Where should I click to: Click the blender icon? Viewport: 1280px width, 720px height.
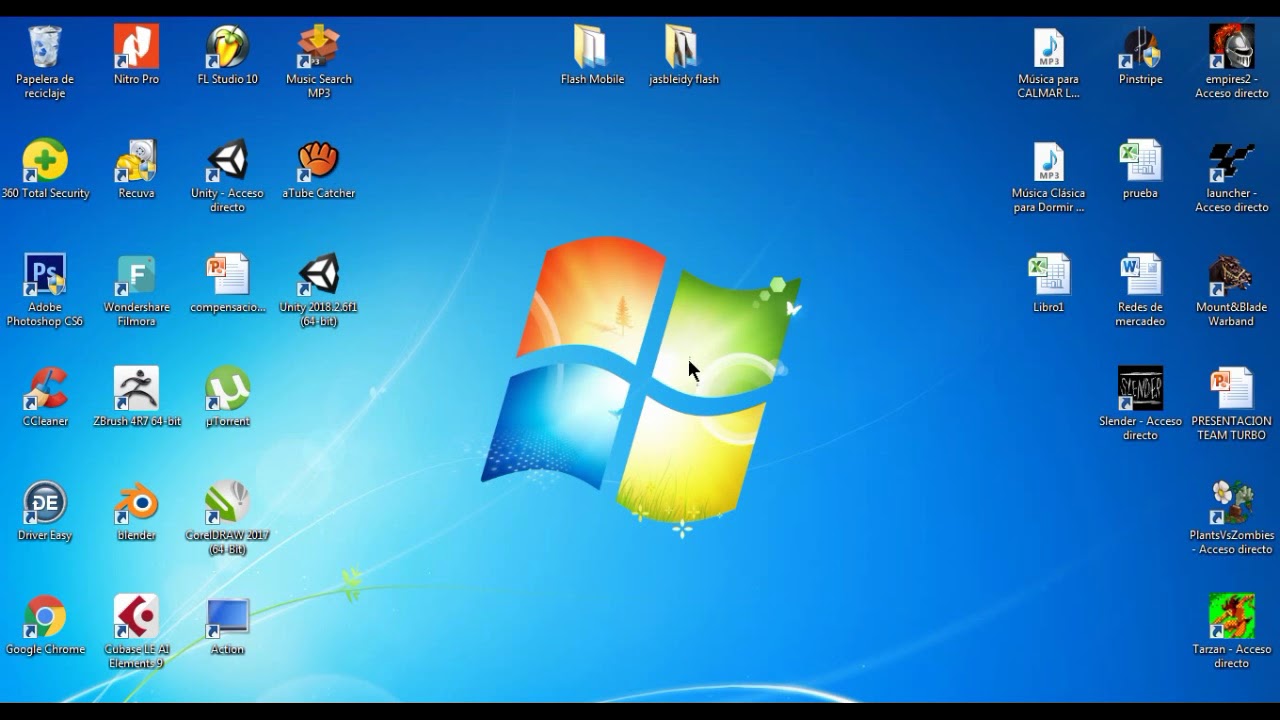[136, 503]
